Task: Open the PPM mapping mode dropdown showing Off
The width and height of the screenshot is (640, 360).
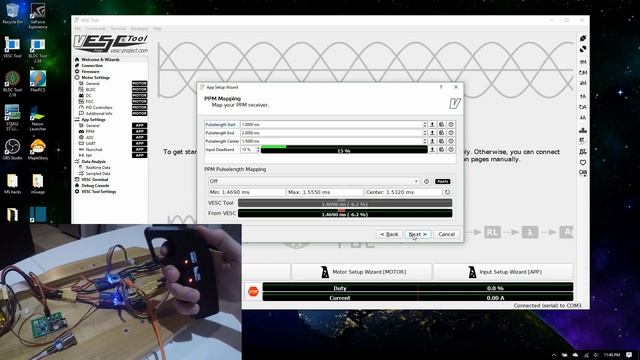Action: coord(313,181)
